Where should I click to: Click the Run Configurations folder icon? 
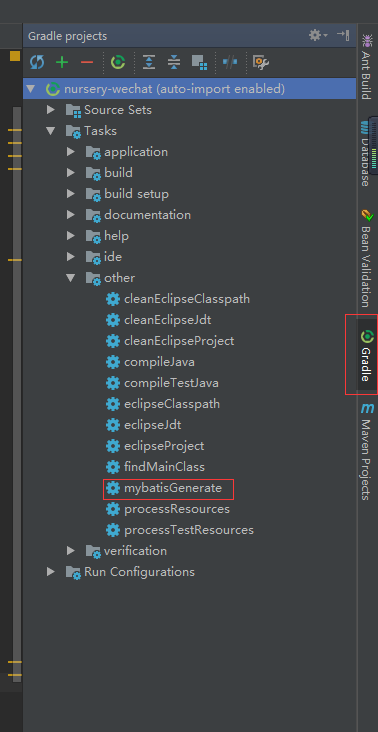point(73,572)
